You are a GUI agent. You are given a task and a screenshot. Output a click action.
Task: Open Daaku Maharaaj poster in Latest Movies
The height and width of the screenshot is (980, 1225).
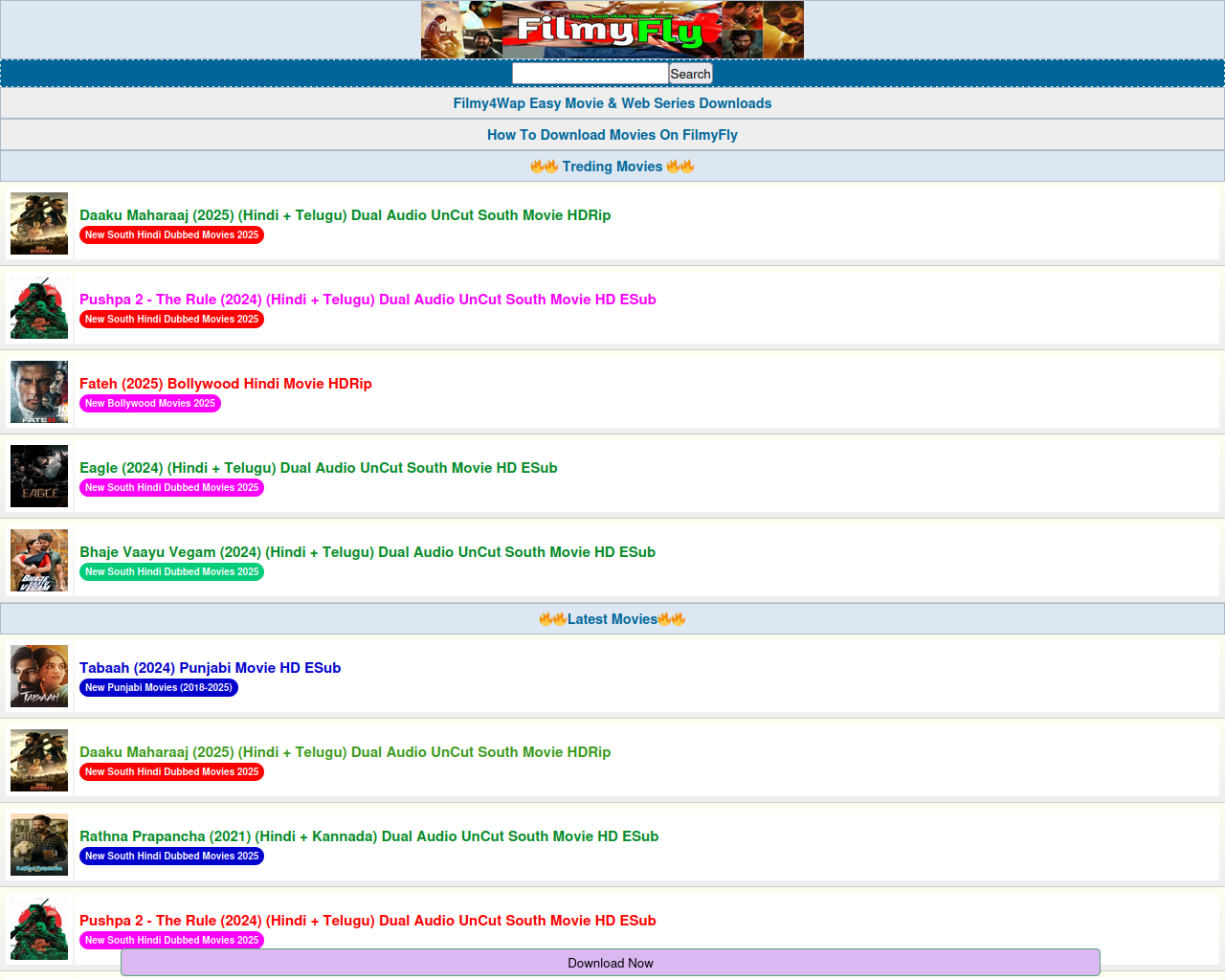pos(39,760)
